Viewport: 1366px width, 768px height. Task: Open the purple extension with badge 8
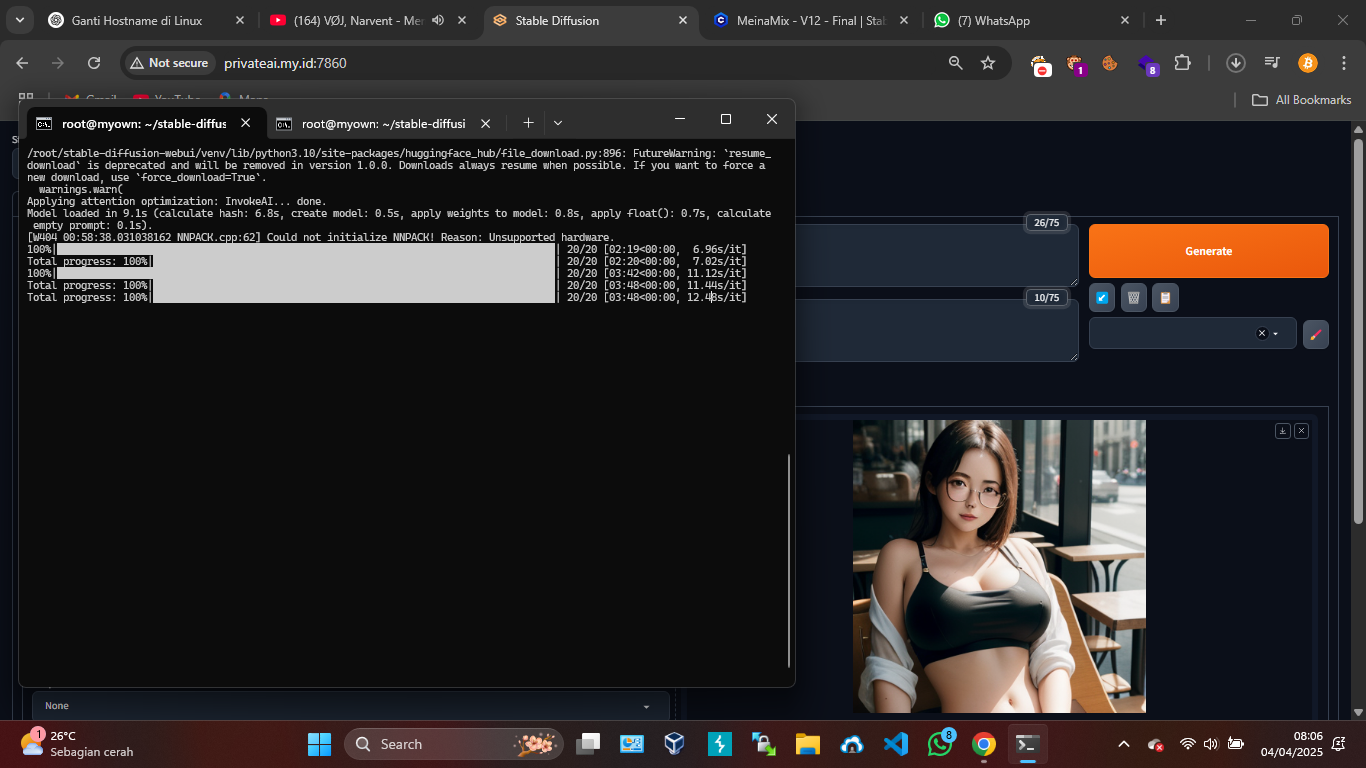pyautogui.click(x=1148, y=64)
